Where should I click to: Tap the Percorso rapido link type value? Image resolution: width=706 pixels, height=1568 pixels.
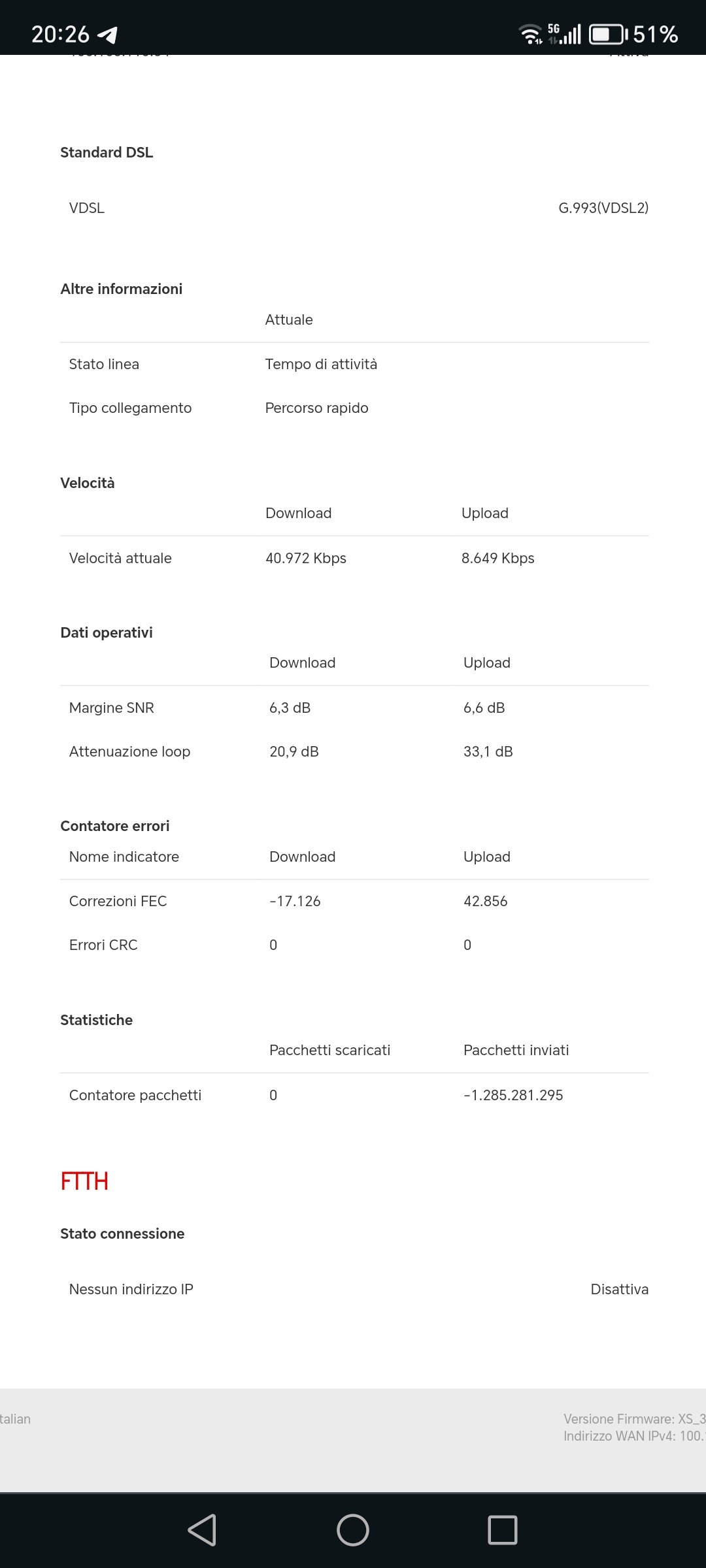(317, 408)
